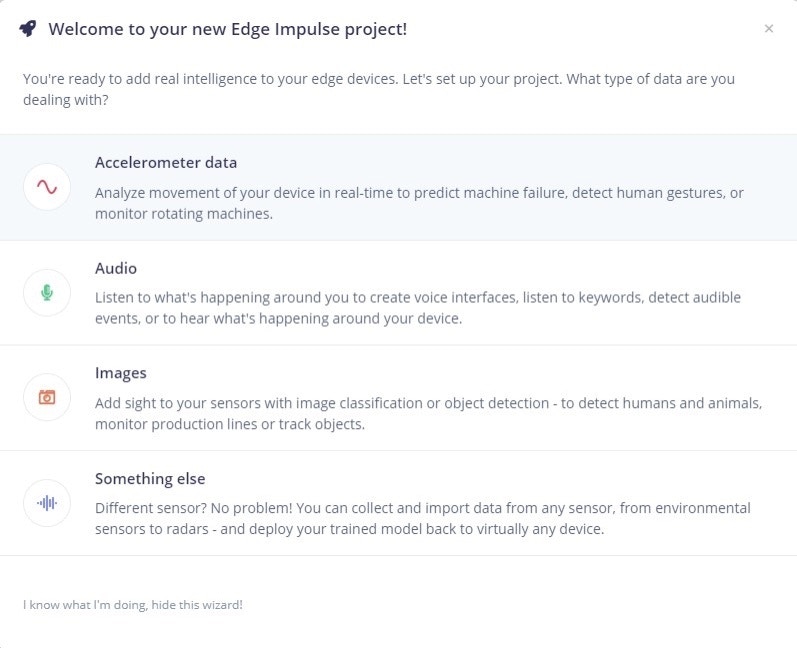Pick the 'Images' option title
The width and height of the screenshot is (797, 648).
(121, 373)
